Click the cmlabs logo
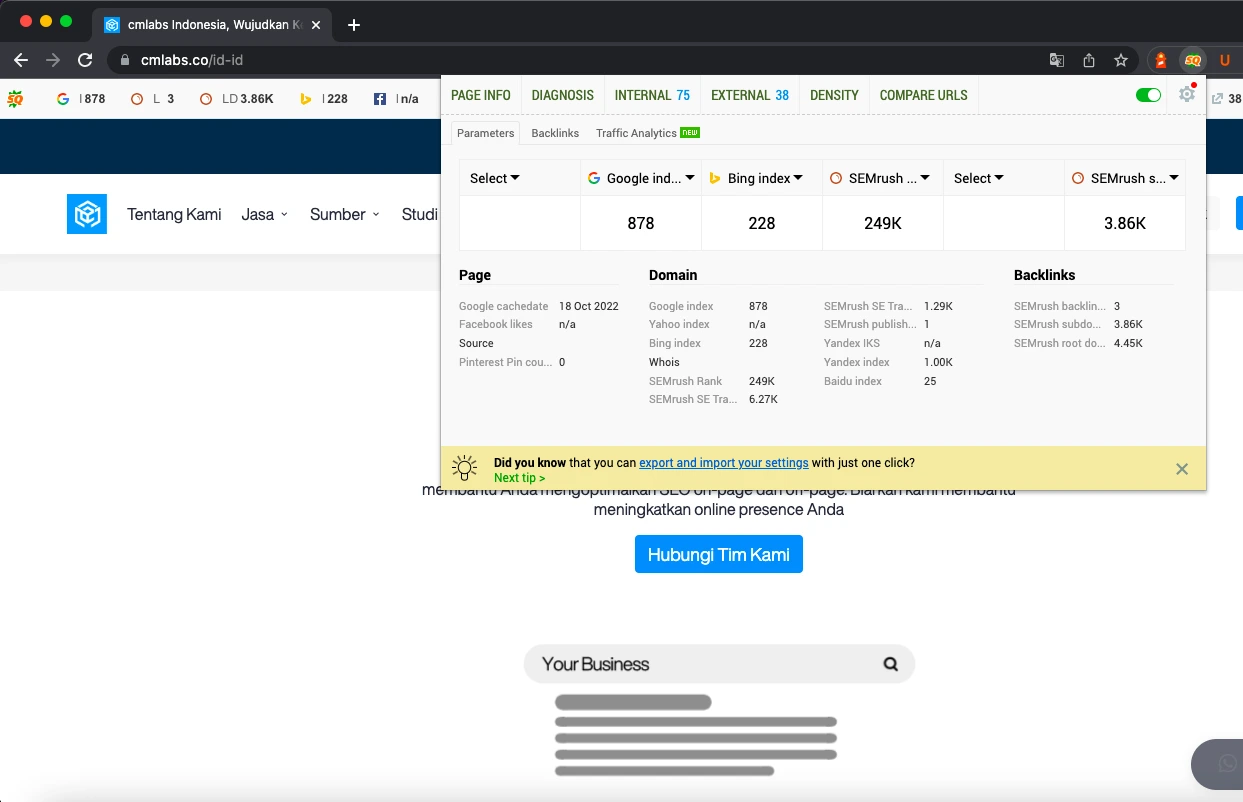Viewport: 1243px width, 802px height. (x=87, y=214)
